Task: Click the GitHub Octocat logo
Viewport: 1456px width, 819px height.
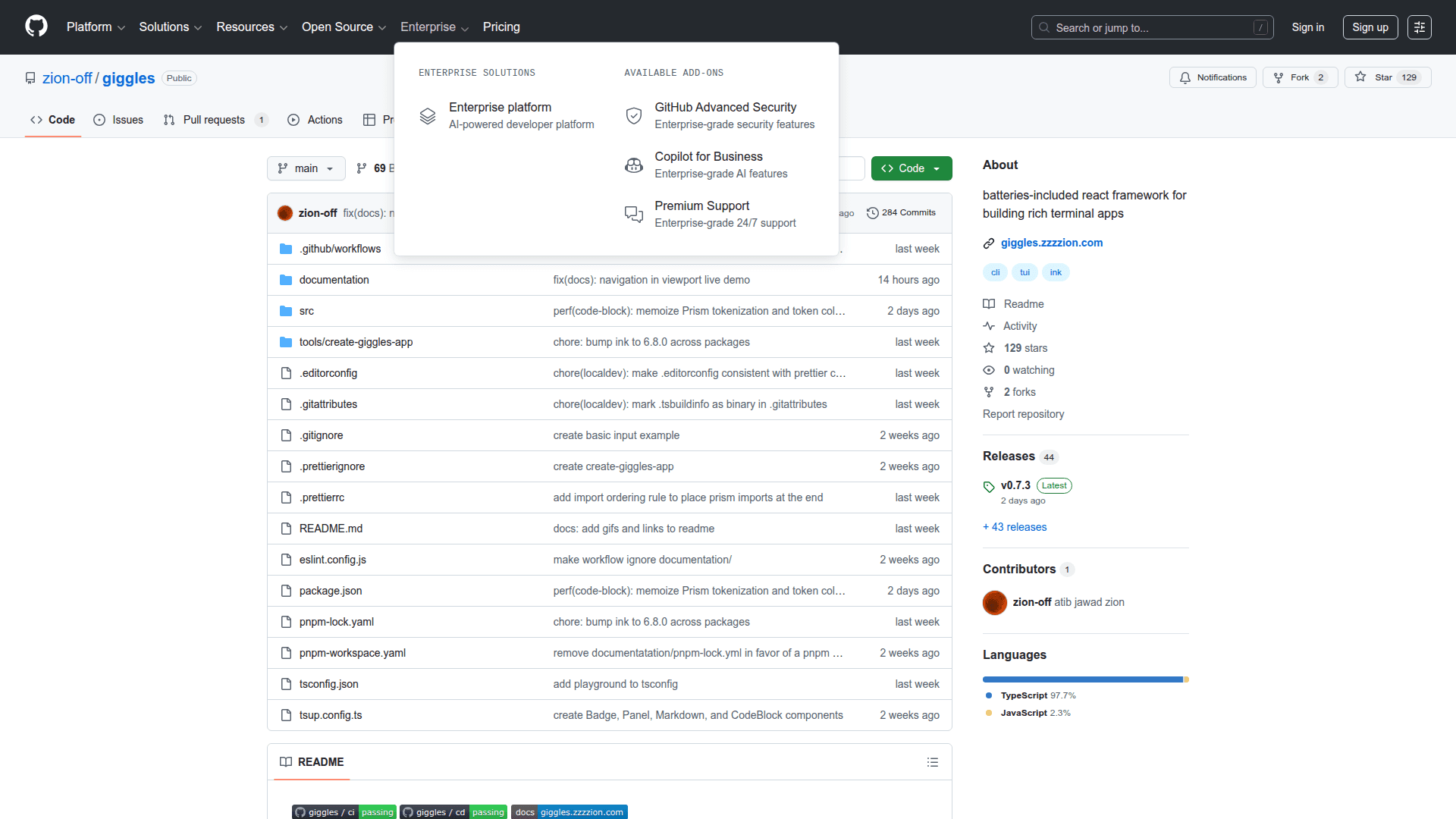Action: (36, 27)
